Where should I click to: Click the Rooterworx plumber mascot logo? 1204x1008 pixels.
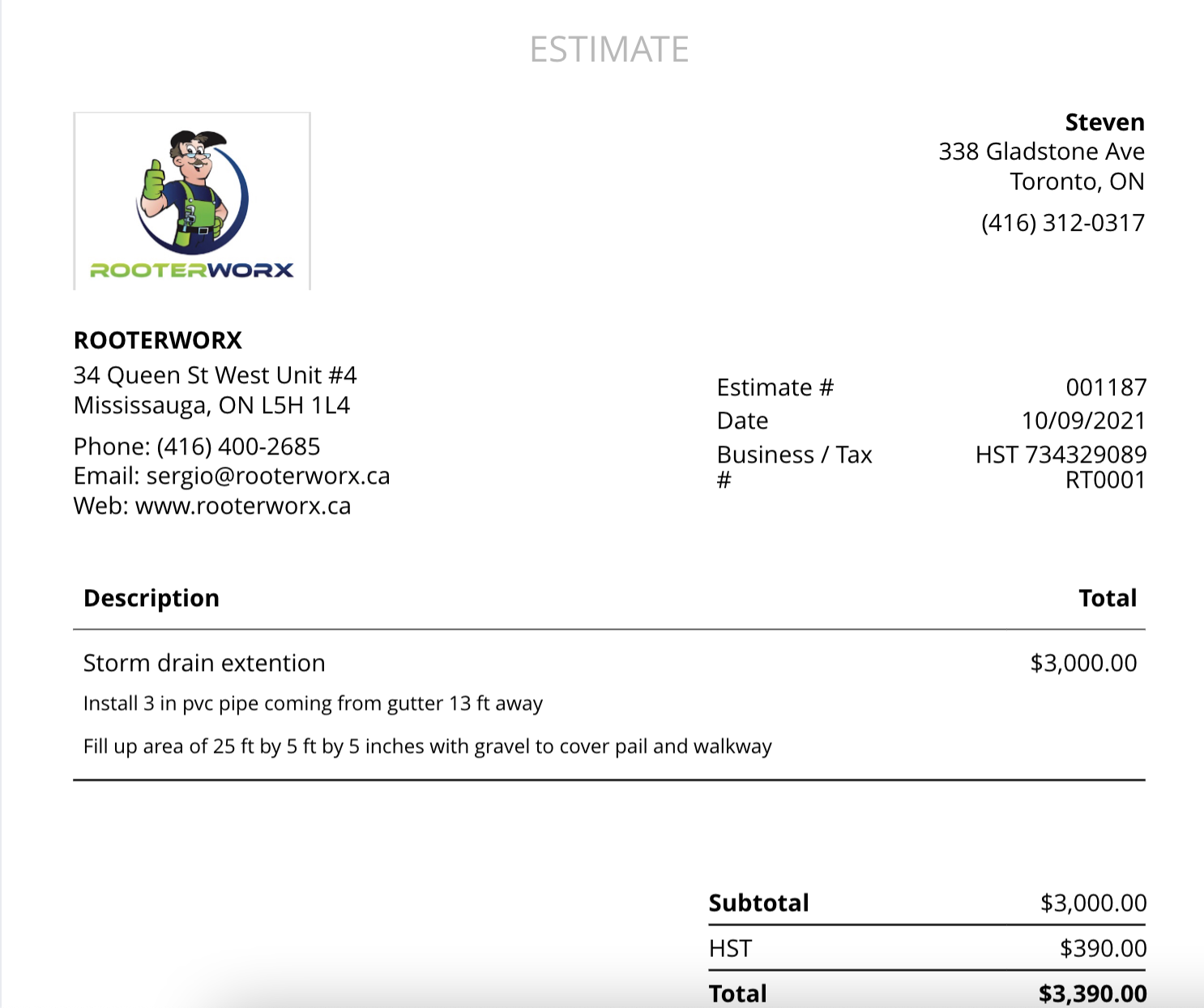click(x=192, y=201)
